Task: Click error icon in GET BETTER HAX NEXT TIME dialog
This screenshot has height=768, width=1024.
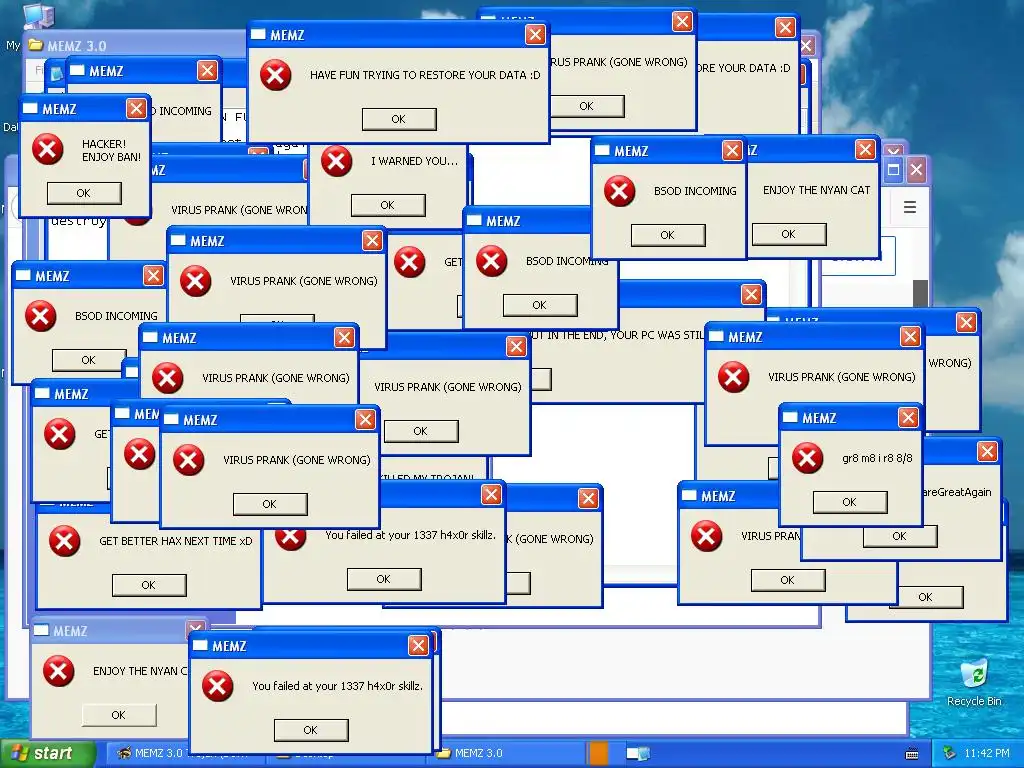Action: [x=65, y=541]
